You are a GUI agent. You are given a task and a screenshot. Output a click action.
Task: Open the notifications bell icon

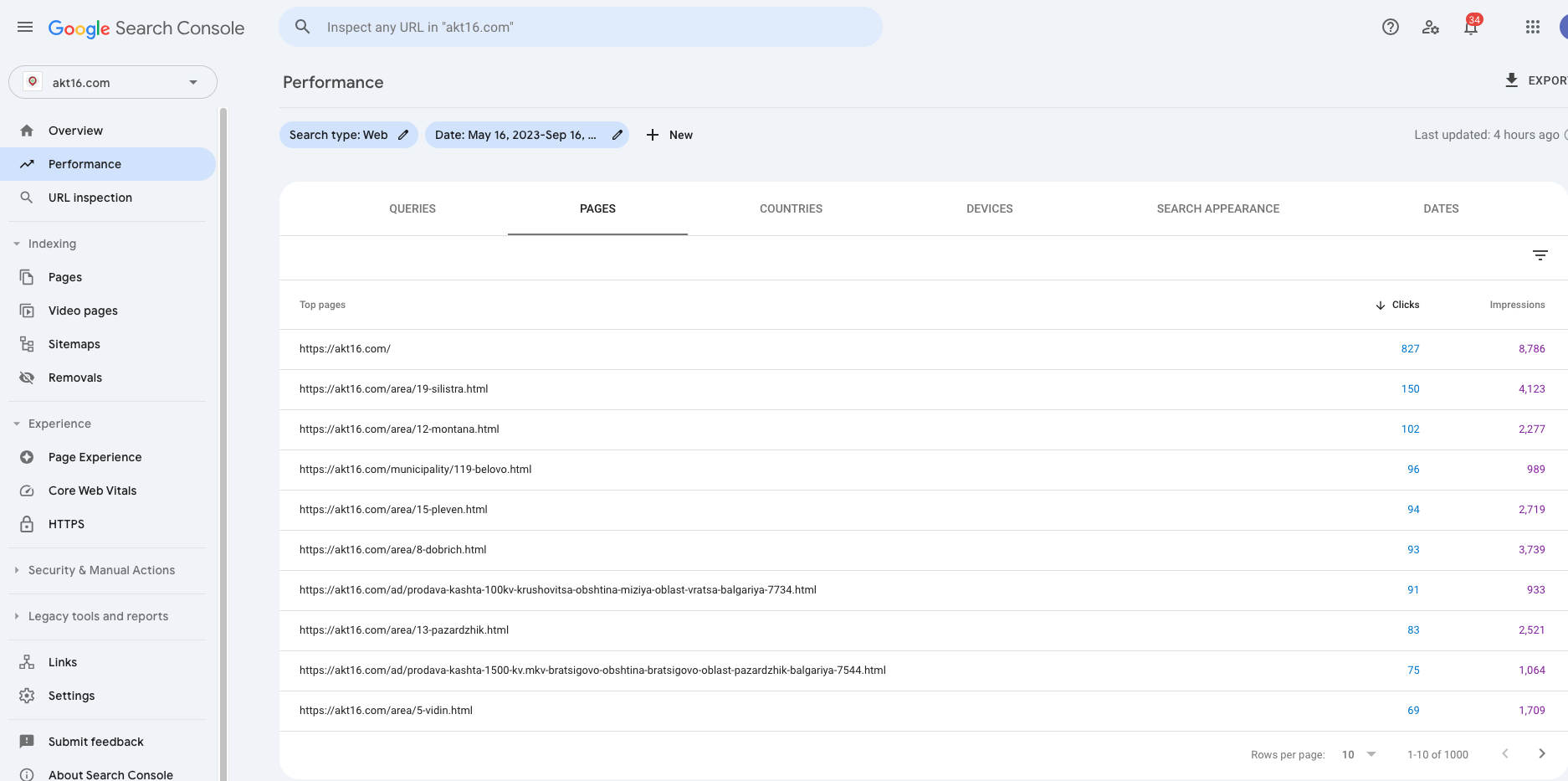point(1471,27)
